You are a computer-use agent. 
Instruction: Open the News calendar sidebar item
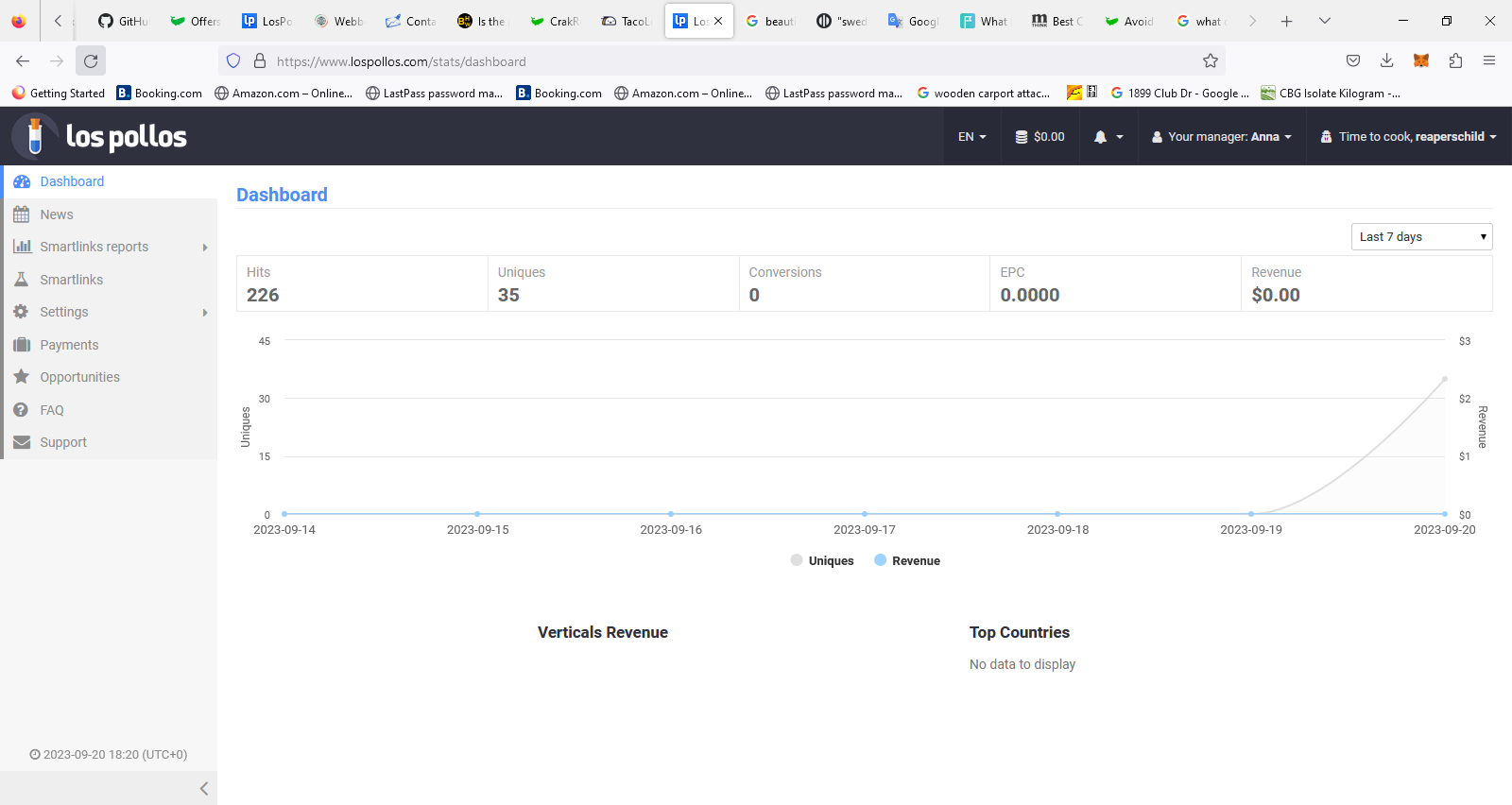click(111, 214)
